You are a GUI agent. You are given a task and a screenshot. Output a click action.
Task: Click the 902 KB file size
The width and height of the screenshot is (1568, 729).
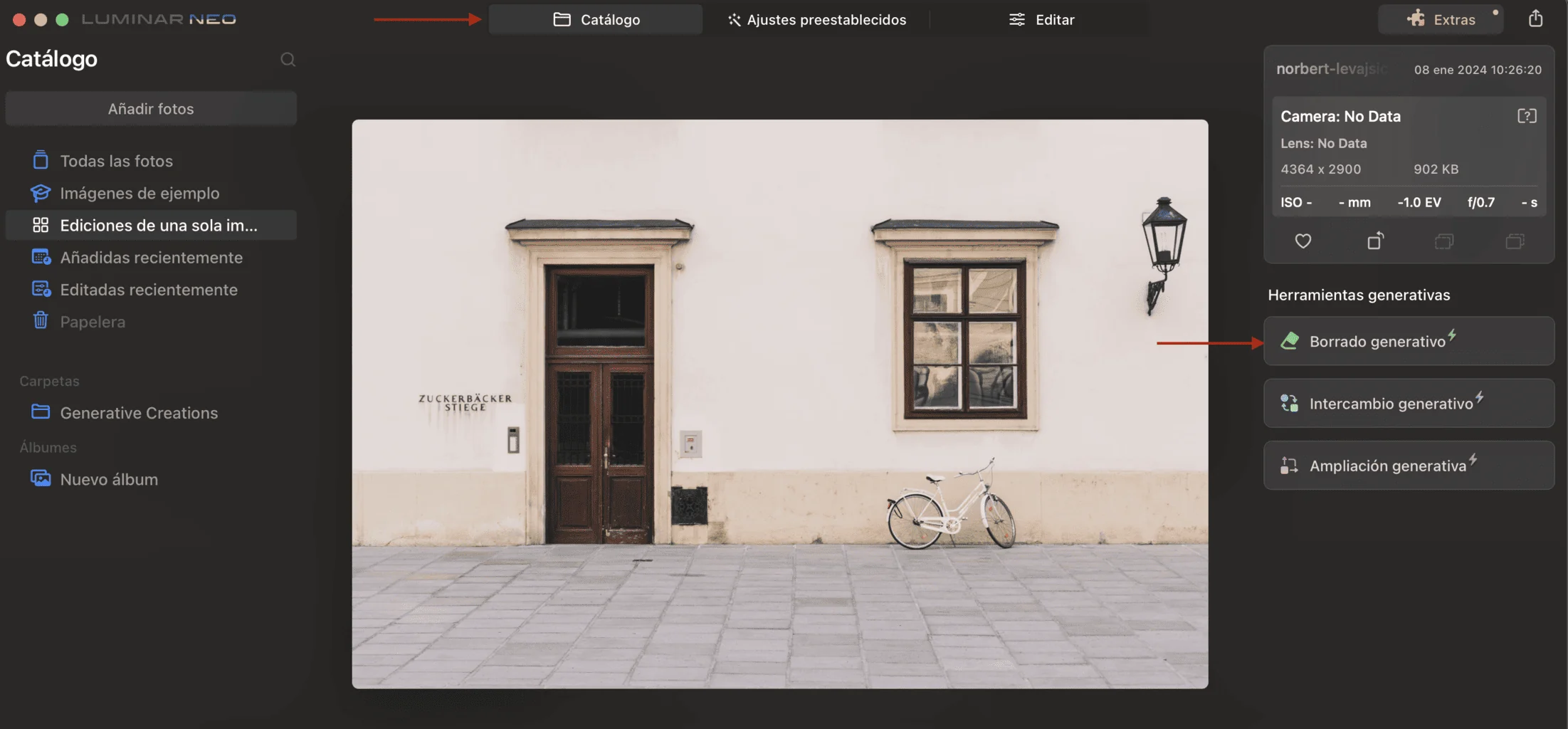(1436, 169)
